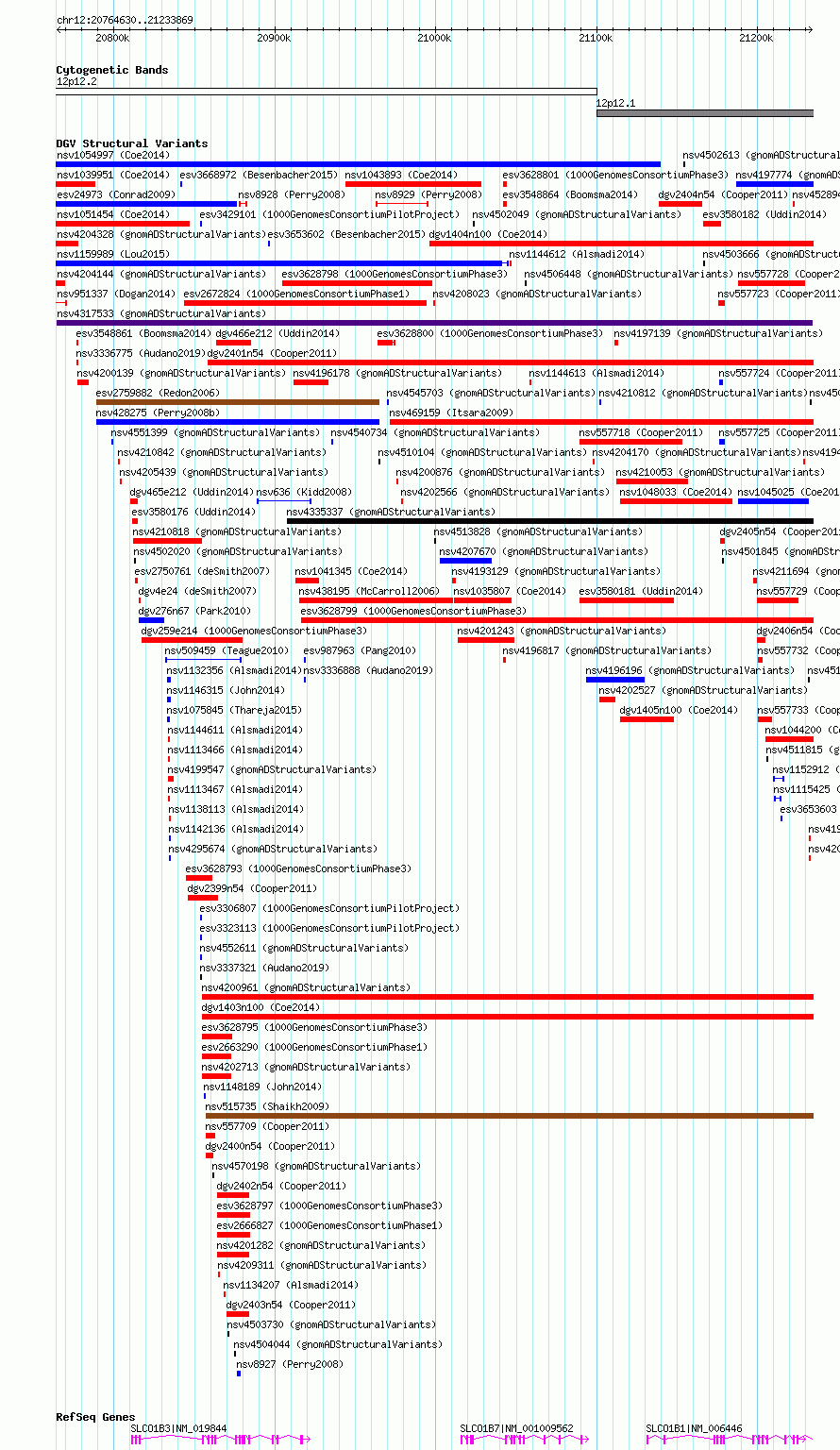
Task: Select dgv2399n54 (Cooper2011) label
Action: pyautogui.click(x=251, y=888)
